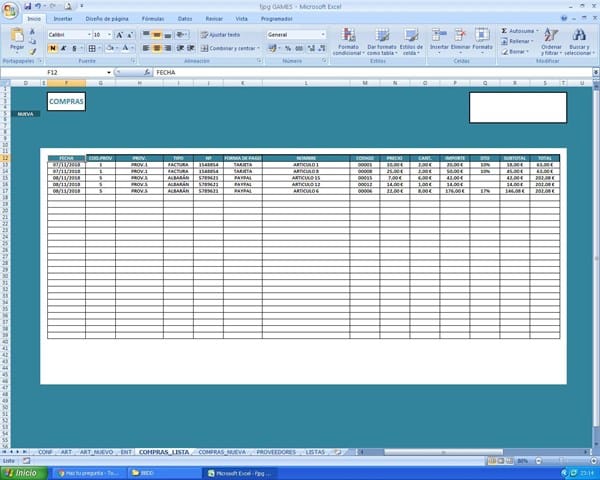Screen dimensions: 600x480
Task: Toggle bold (N) formatting
Action: point(53,48)
